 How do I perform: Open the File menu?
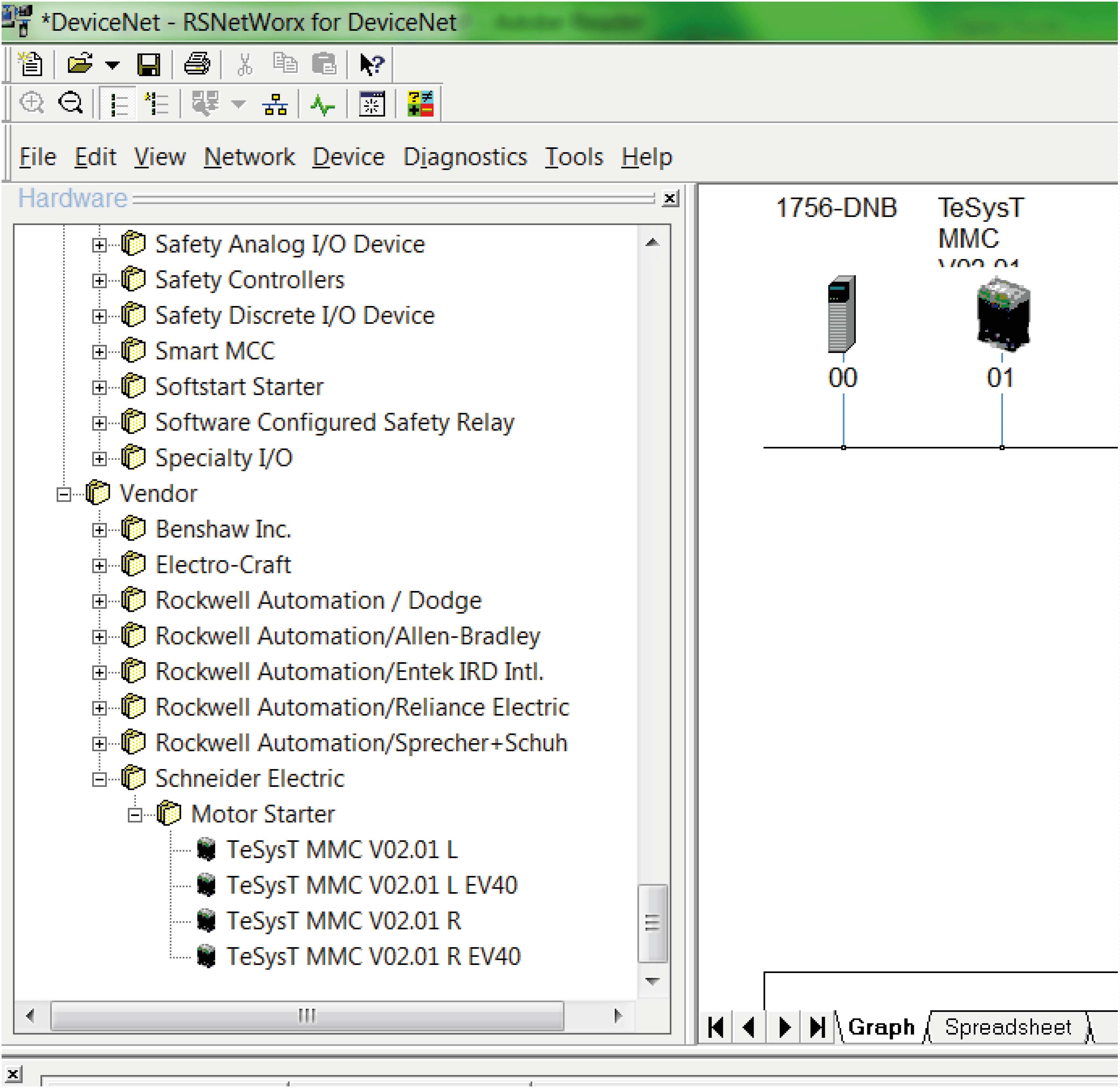pyautogui.click(x=38, y=157)
